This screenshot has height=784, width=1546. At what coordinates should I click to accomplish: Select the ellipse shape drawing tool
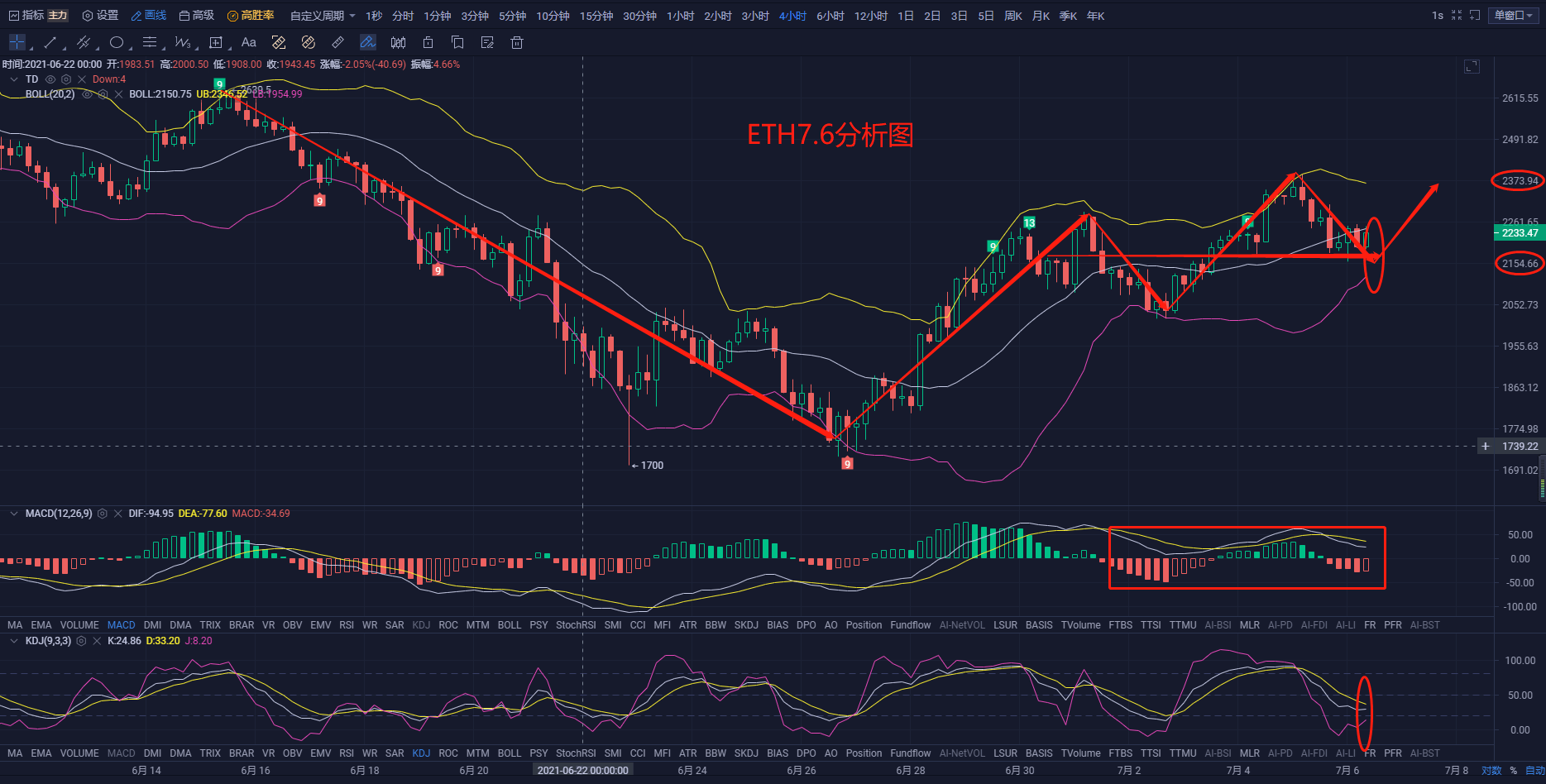coord(117,42)
